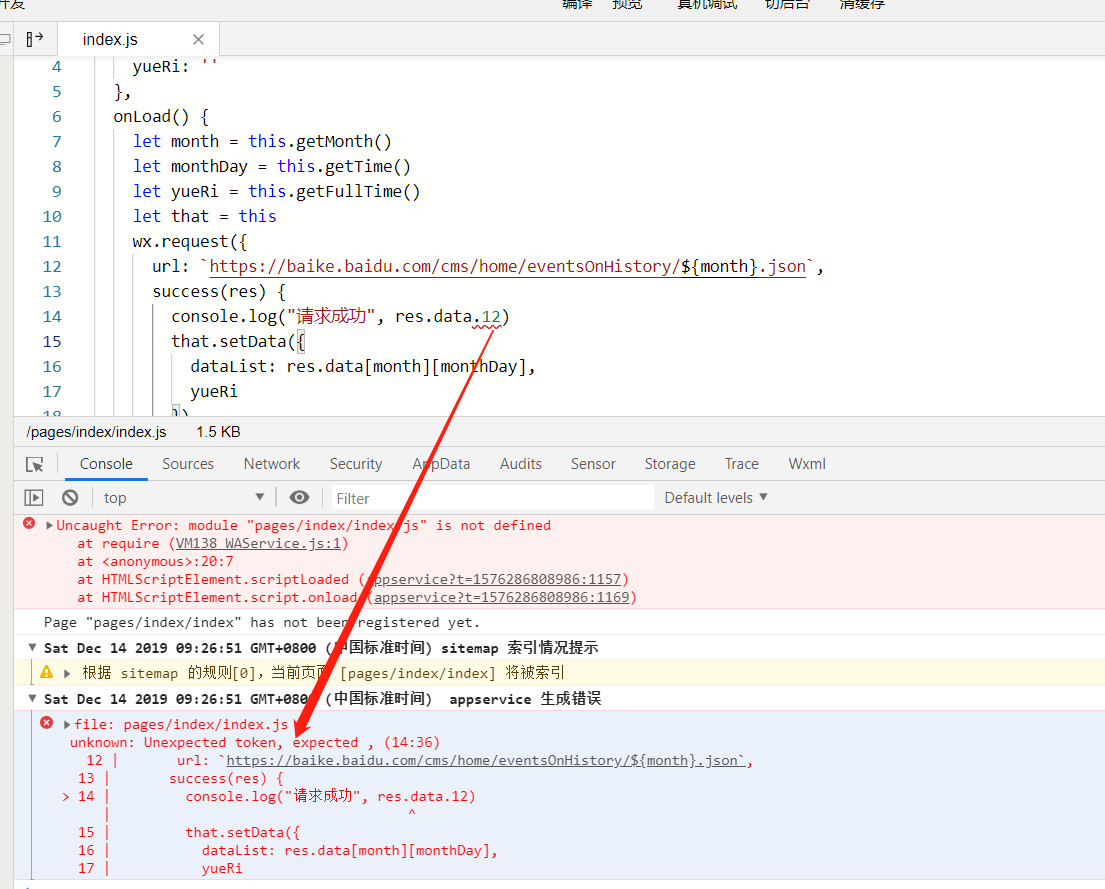Open the Sensor tab

pos(593,464)
